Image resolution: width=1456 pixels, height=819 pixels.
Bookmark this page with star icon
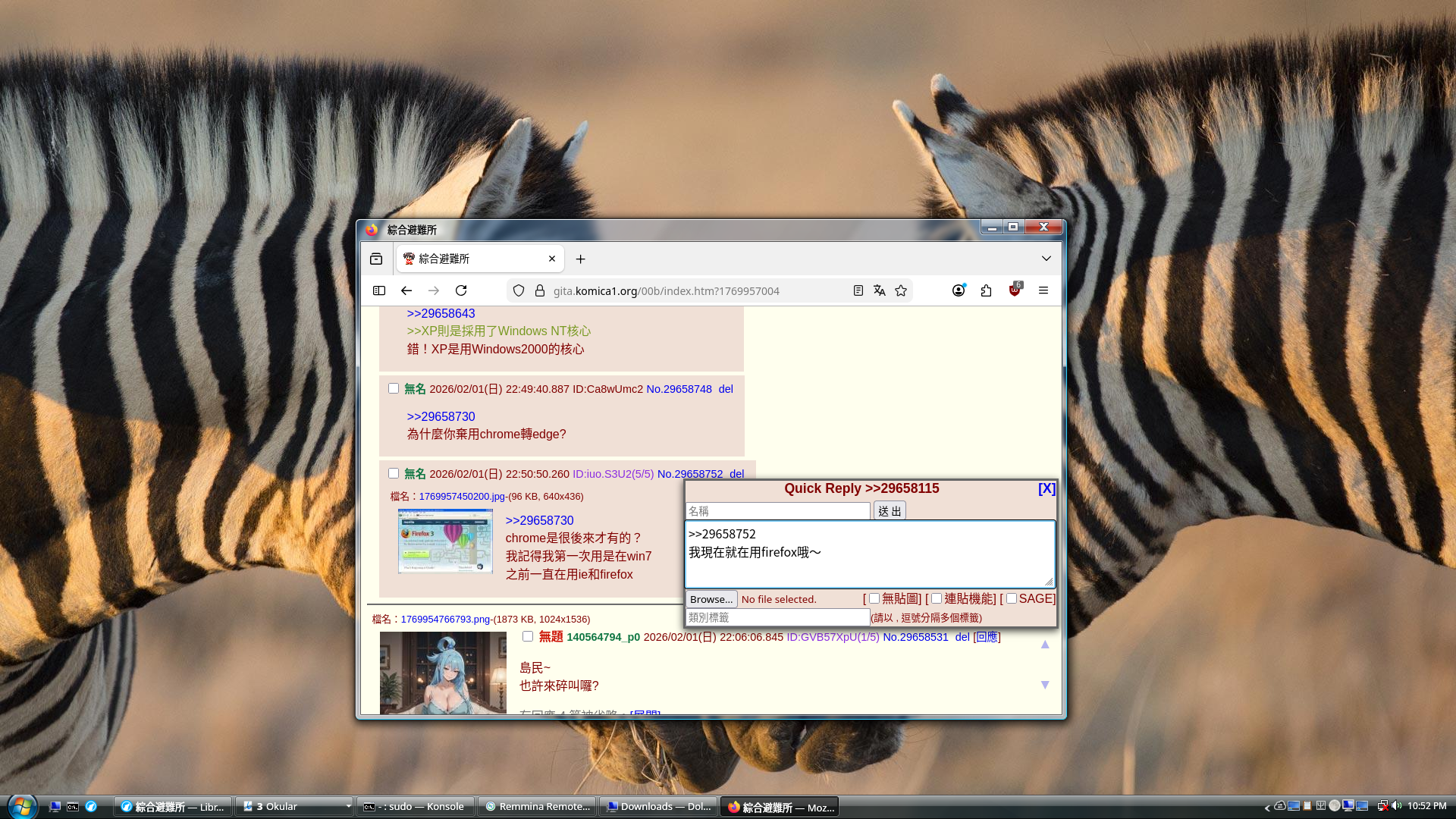901,290
